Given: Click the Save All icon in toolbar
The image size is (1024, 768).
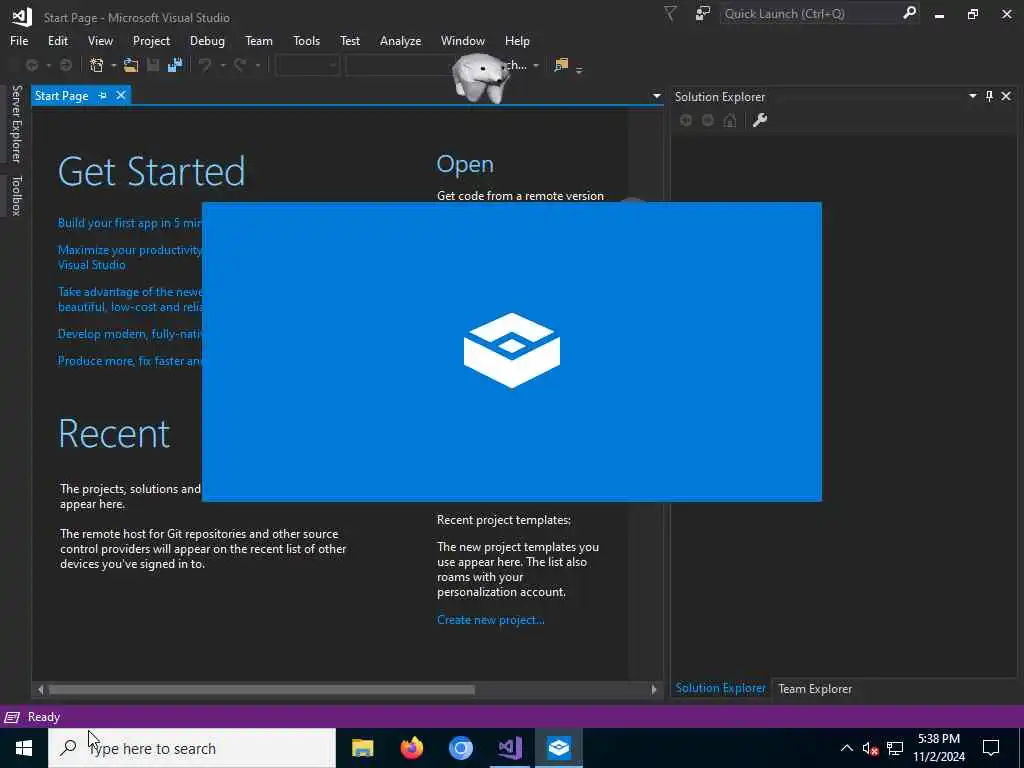Looking at the screenshot, I should [x=175, y=65].
